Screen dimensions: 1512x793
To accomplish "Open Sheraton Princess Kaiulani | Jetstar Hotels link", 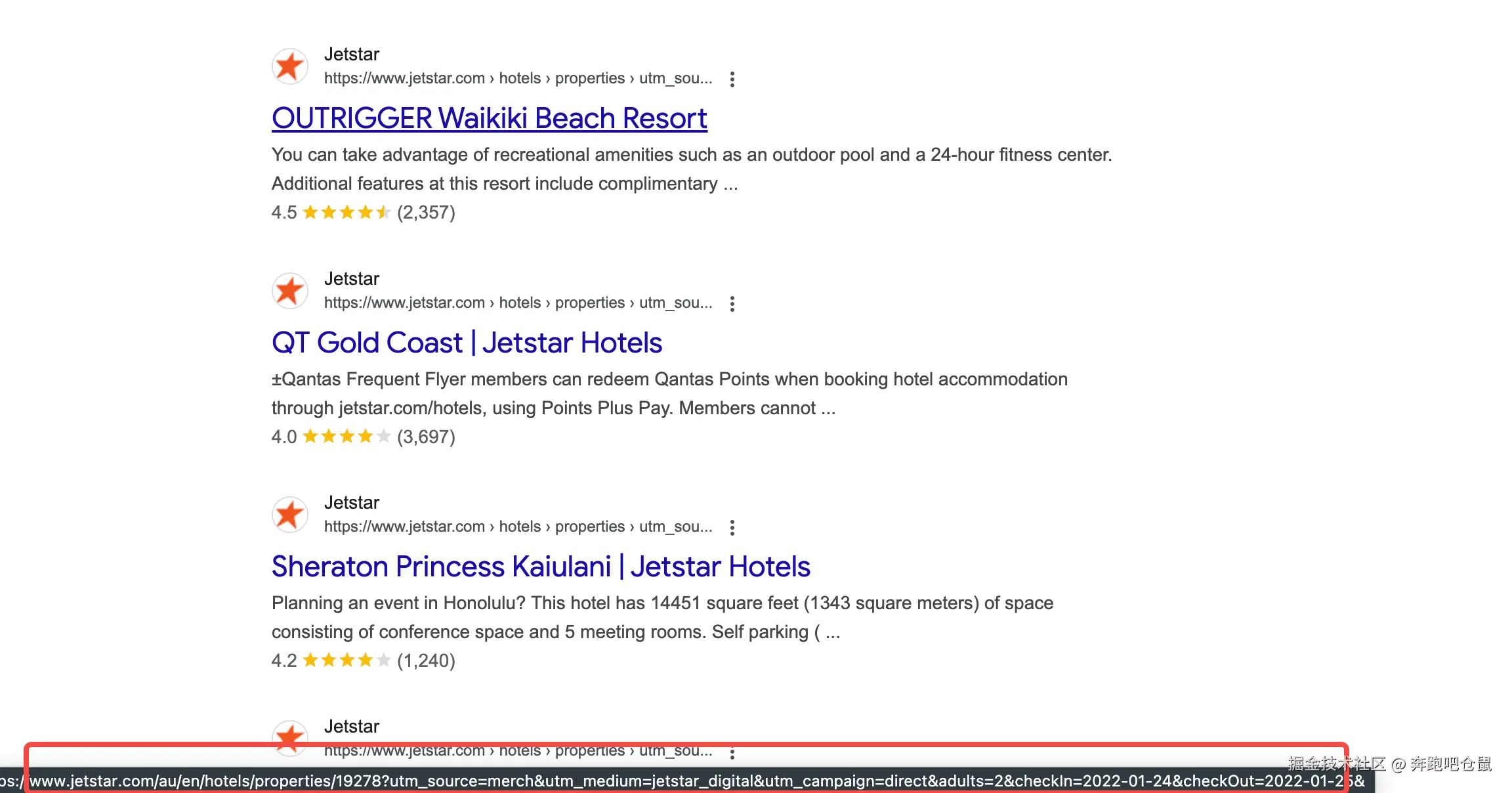I will pos(541,567).
